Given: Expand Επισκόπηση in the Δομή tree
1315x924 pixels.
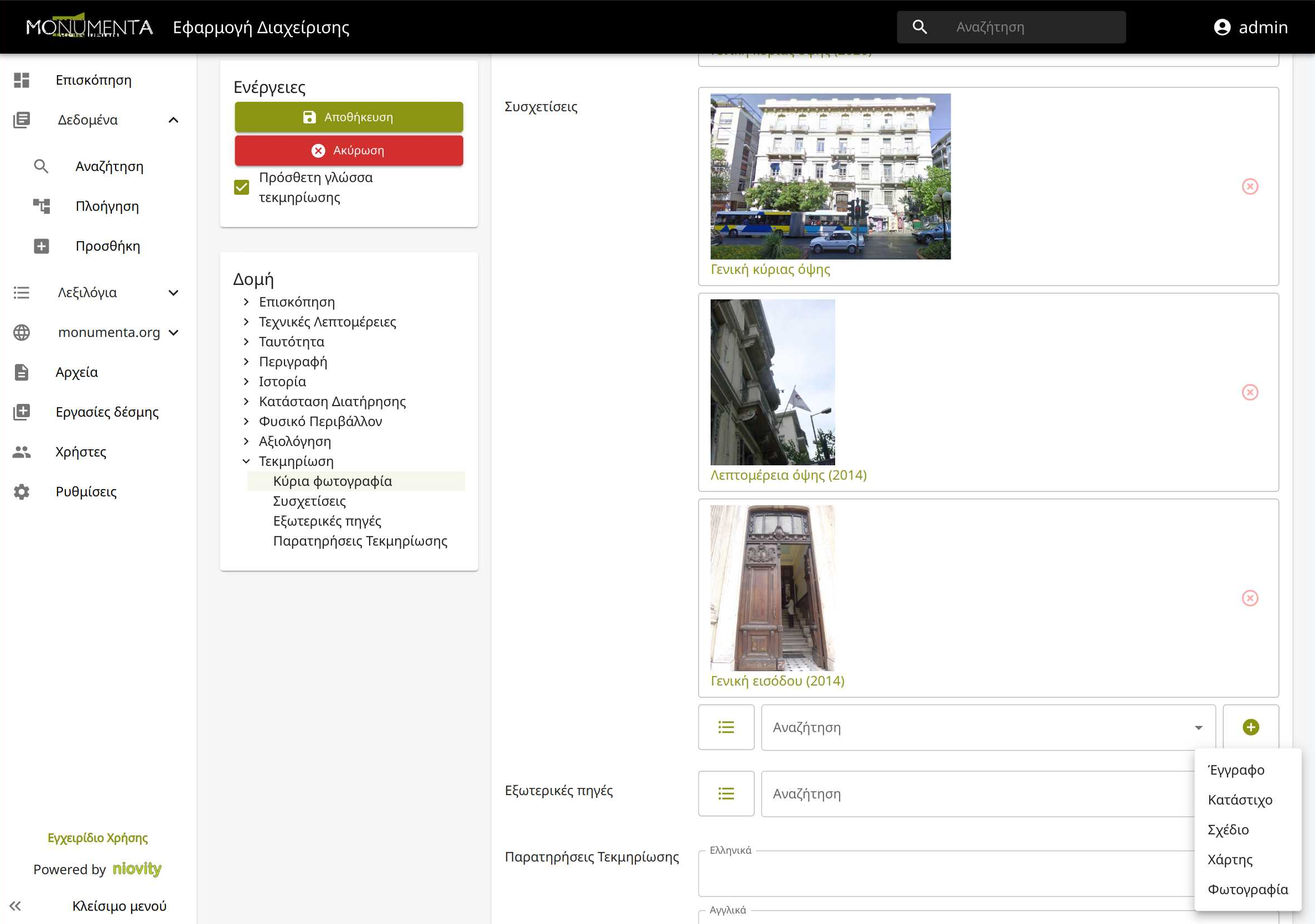Looking at the screenshot, I should (x=246, y=302).
